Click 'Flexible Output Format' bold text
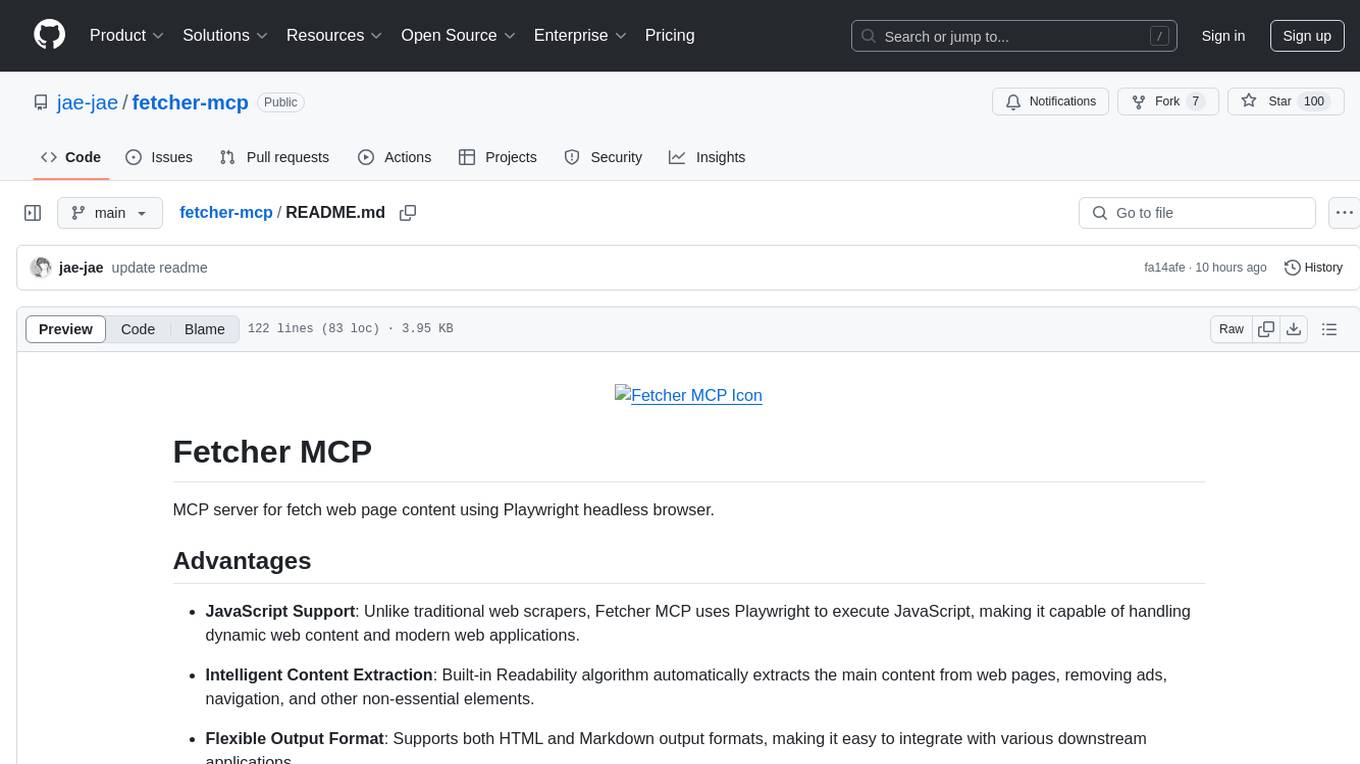This screenshot has width=1360, height=764. pyautogui.click(x=295, y=738)
